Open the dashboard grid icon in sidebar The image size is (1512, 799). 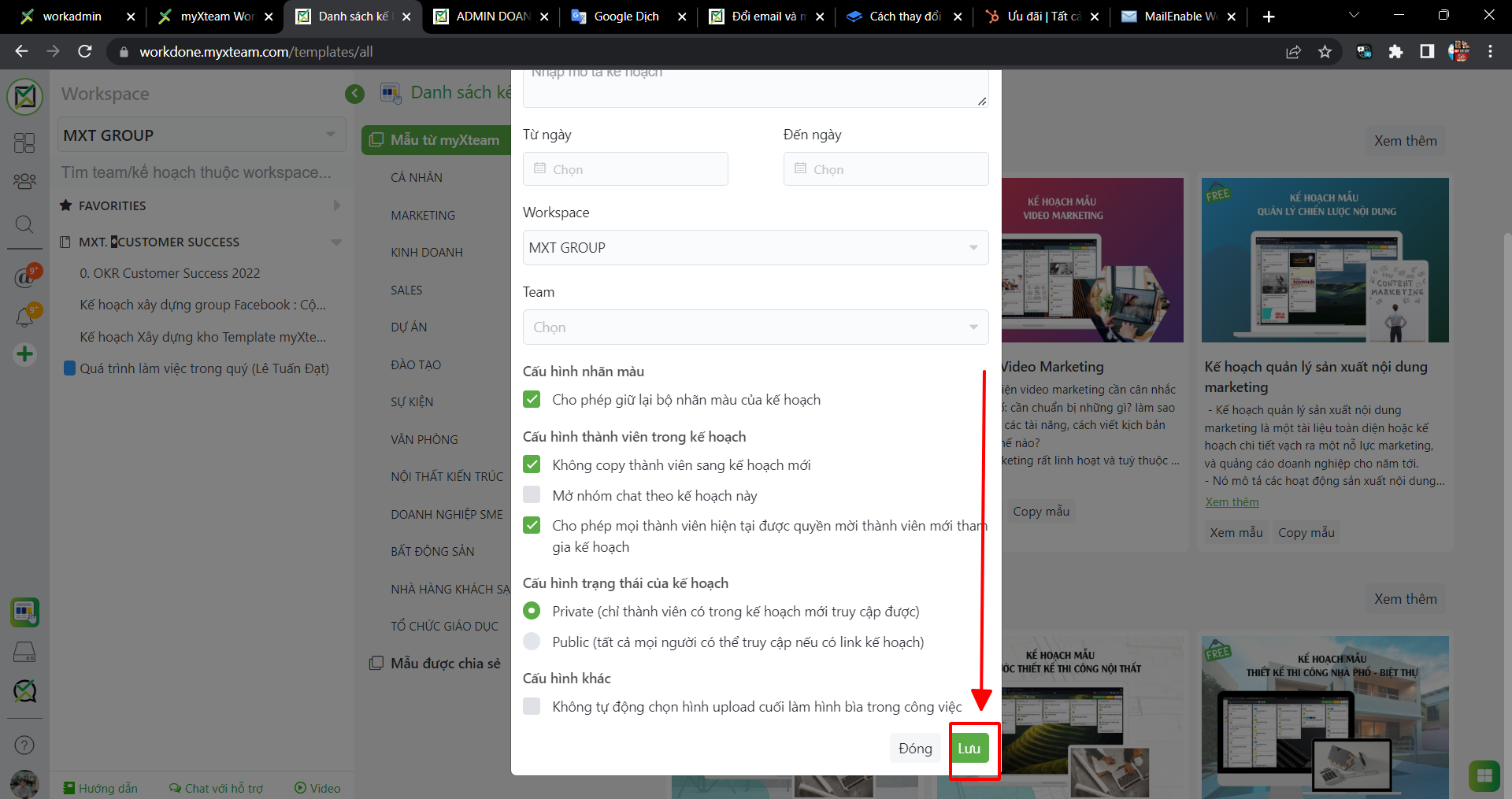click(x=24, y=142)
